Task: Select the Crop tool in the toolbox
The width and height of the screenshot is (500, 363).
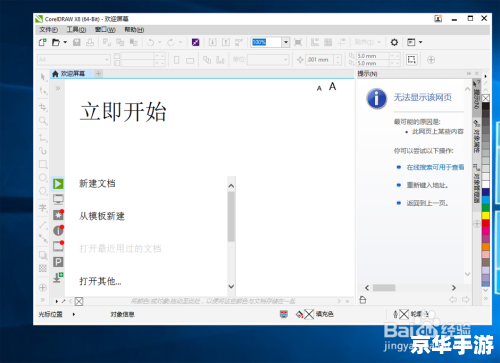Action: point(43,107)
